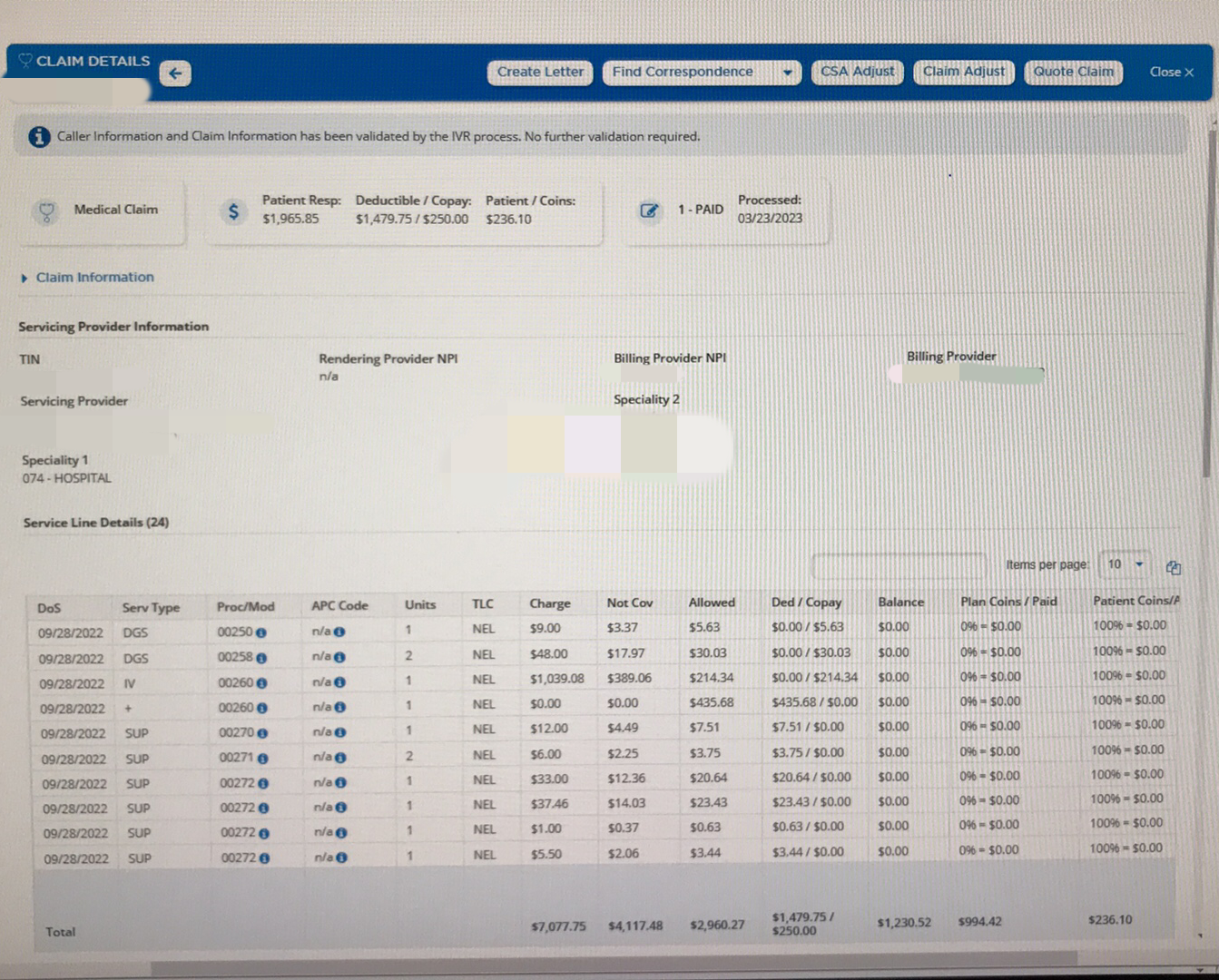Click 00272 info icon in $1.00 charge row
The width and height of the screenshot is (1219, 980).
click(264, 833)
